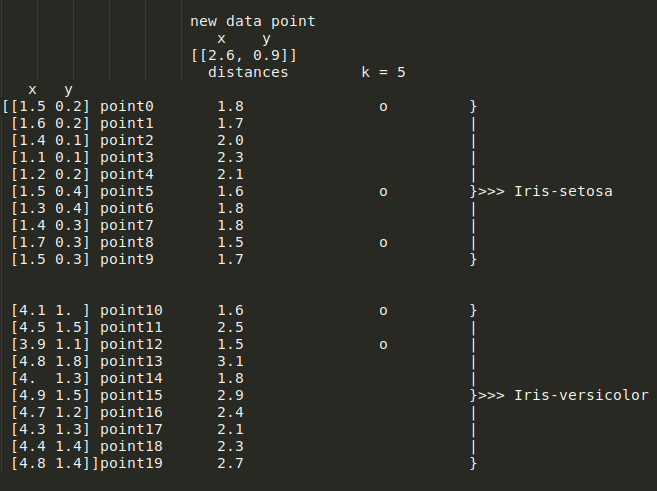Viewport: 657px width, 491px height.
Task: Click the point9 label
Action: coord(127,259)
